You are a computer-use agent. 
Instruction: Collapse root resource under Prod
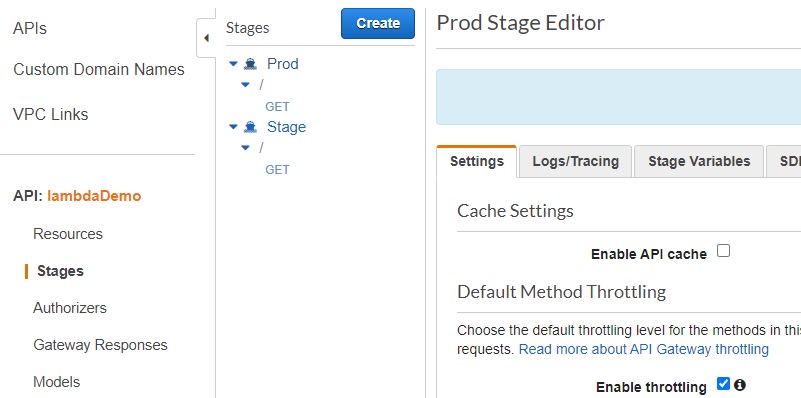(x=245, y=85)
